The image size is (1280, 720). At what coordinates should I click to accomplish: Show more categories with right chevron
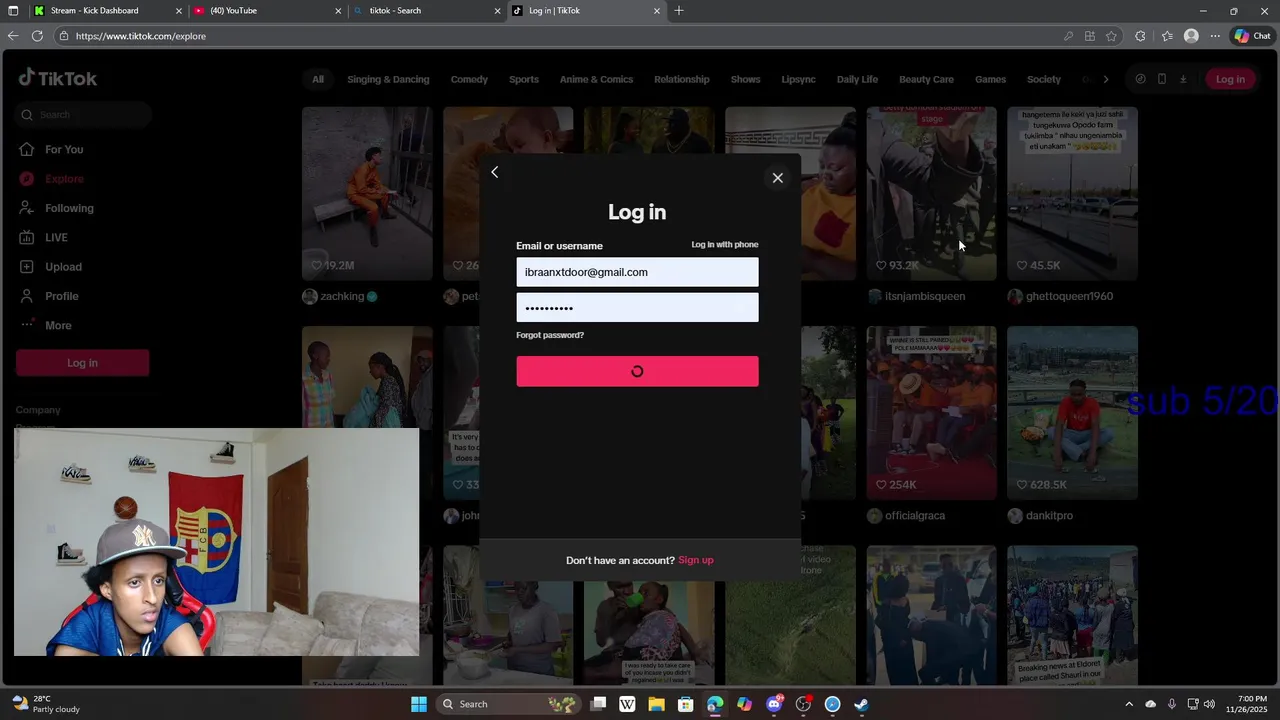pos(1105,79)
